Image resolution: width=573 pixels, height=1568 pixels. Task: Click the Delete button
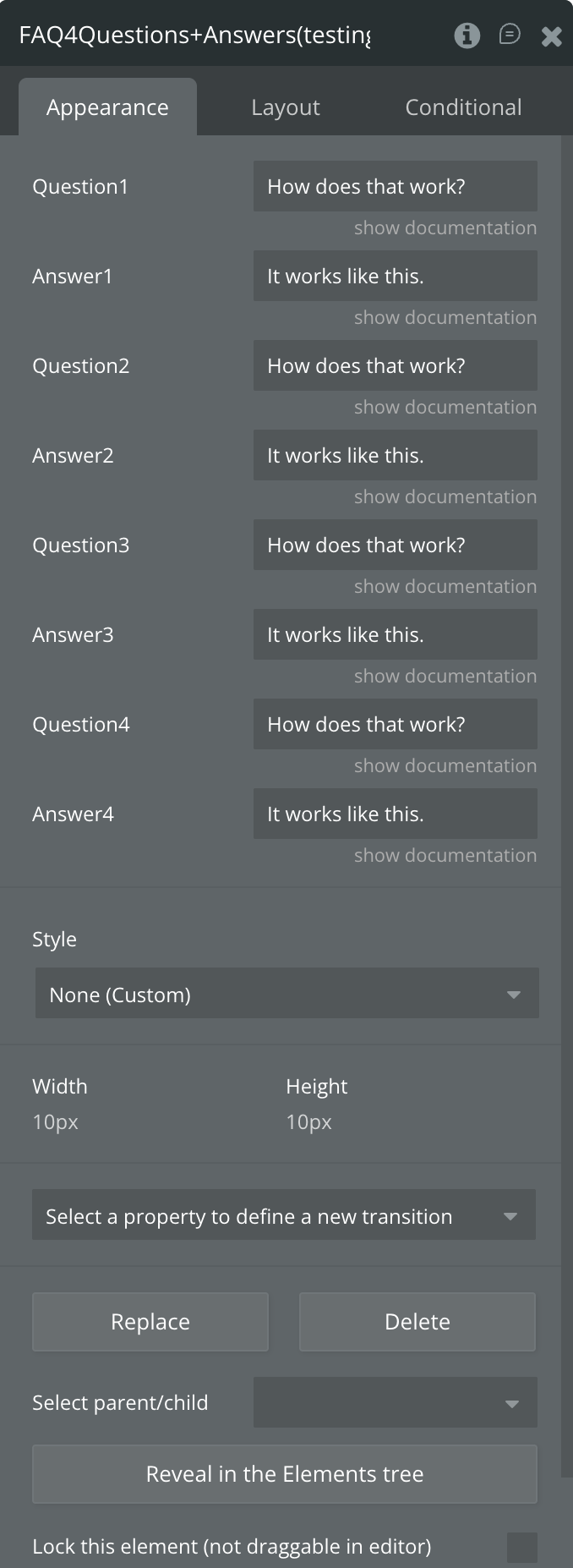point(417,1321)
